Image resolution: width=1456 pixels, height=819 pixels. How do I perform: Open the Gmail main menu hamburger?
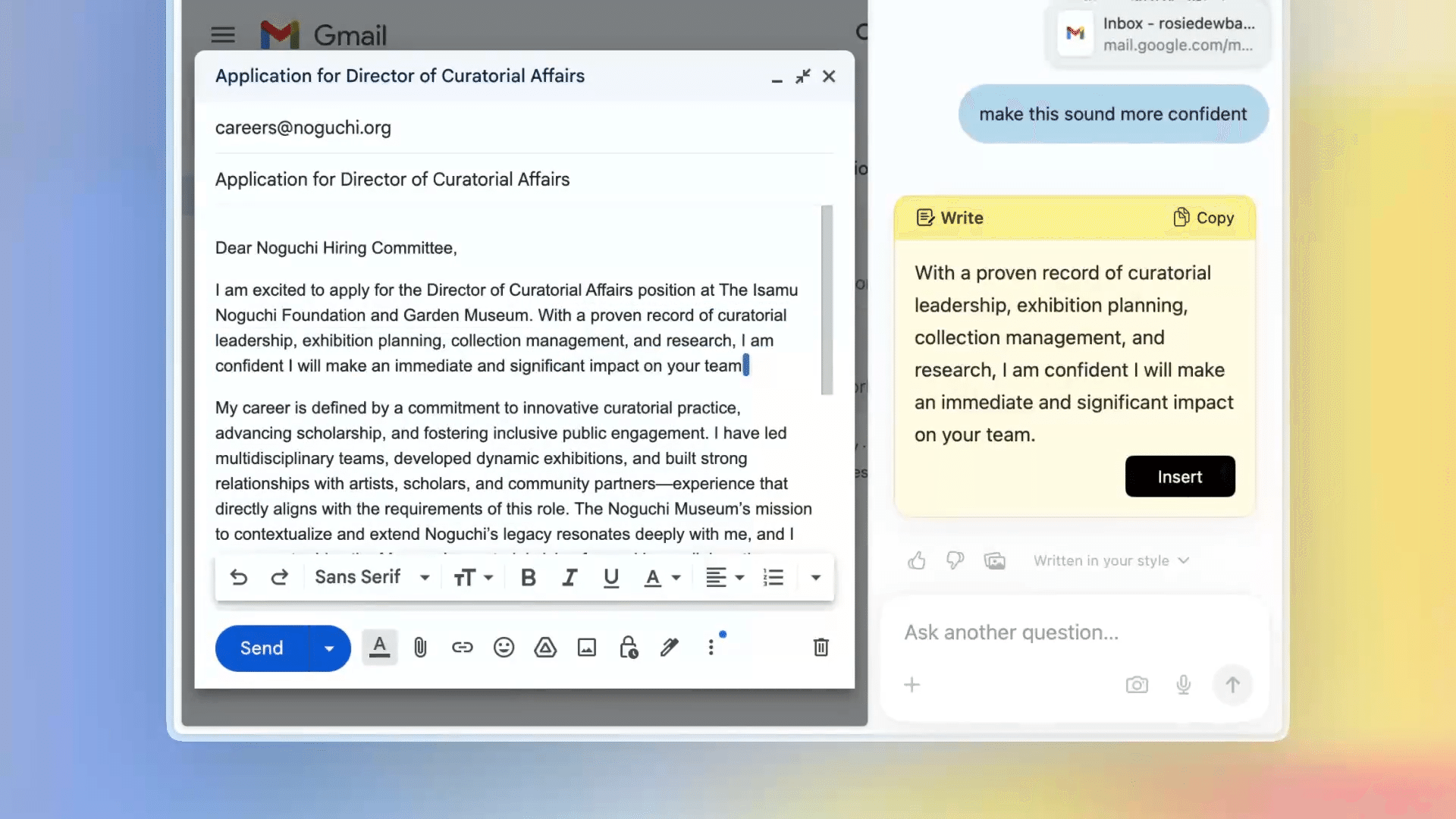click(x=223, y=35)
